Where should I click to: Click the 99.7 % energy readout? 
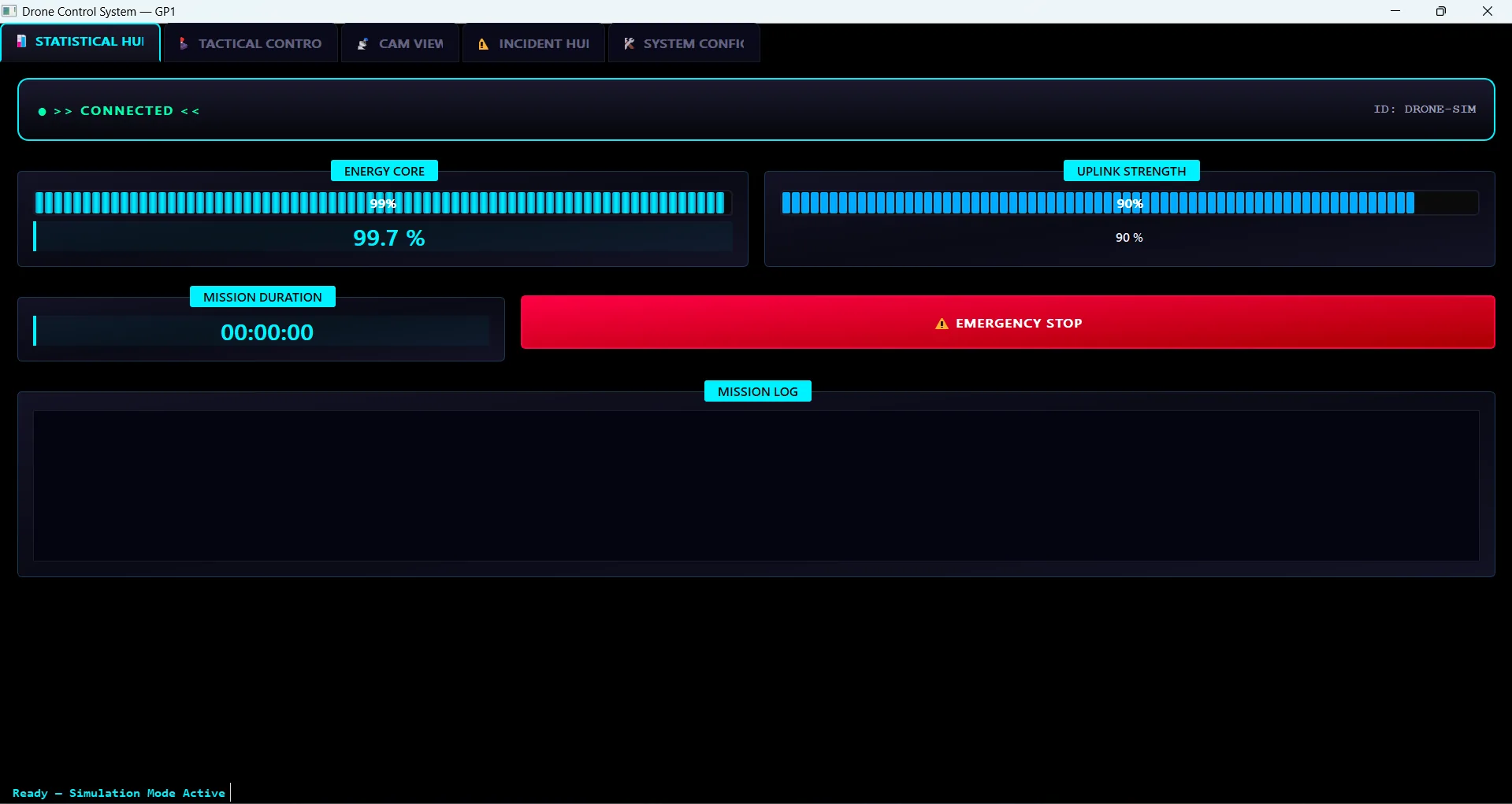388,238
